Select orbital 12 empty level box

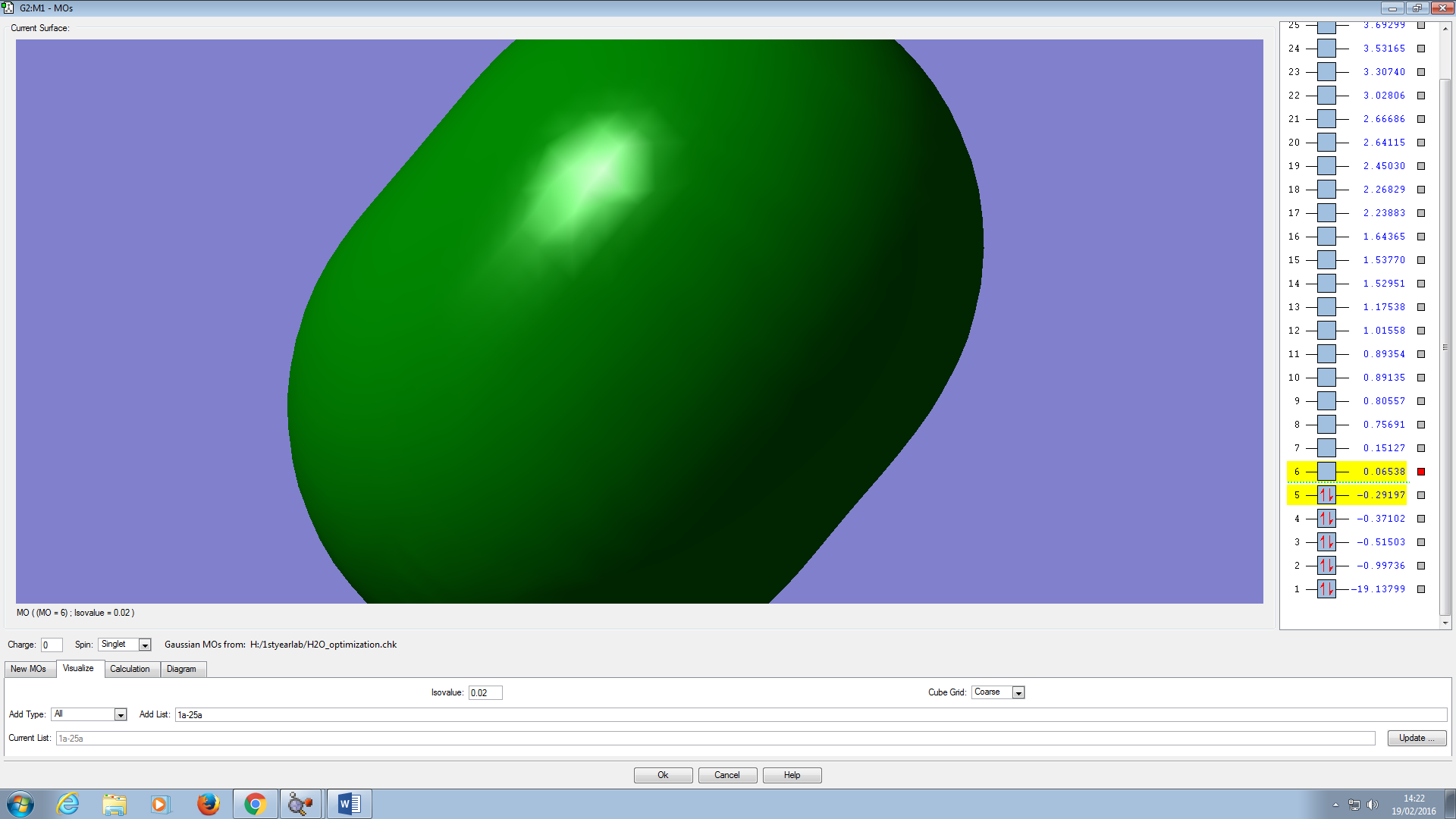[x=1326, y=331]
